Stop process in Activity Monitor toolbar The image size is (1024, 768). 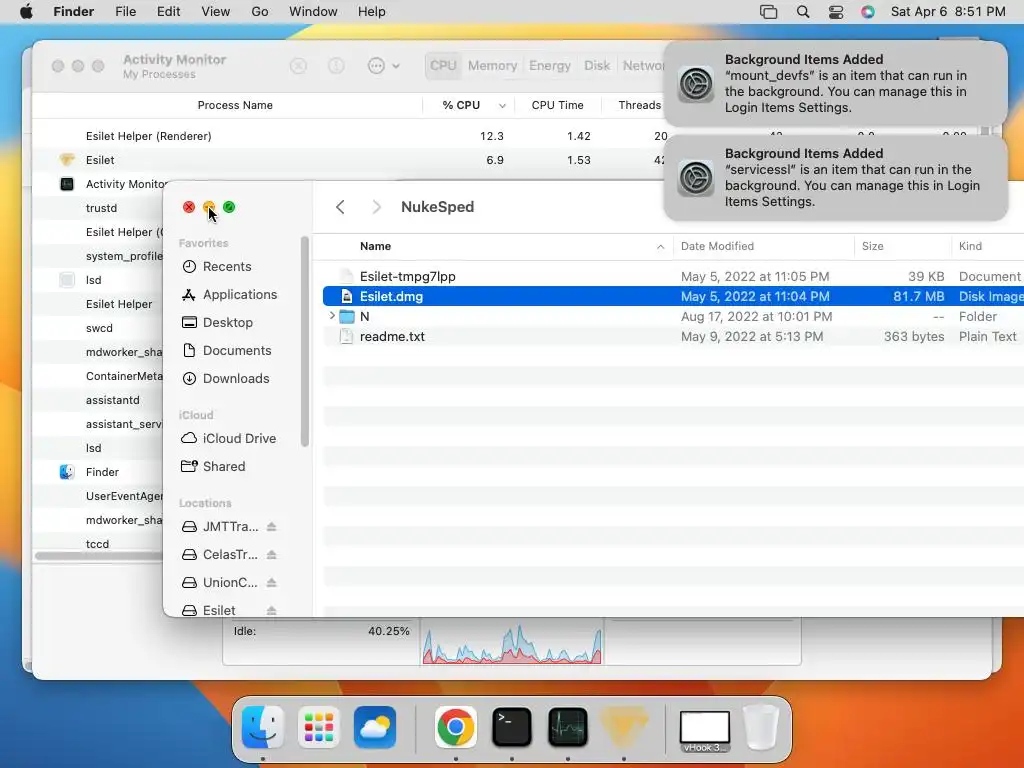tap(298, 66)
